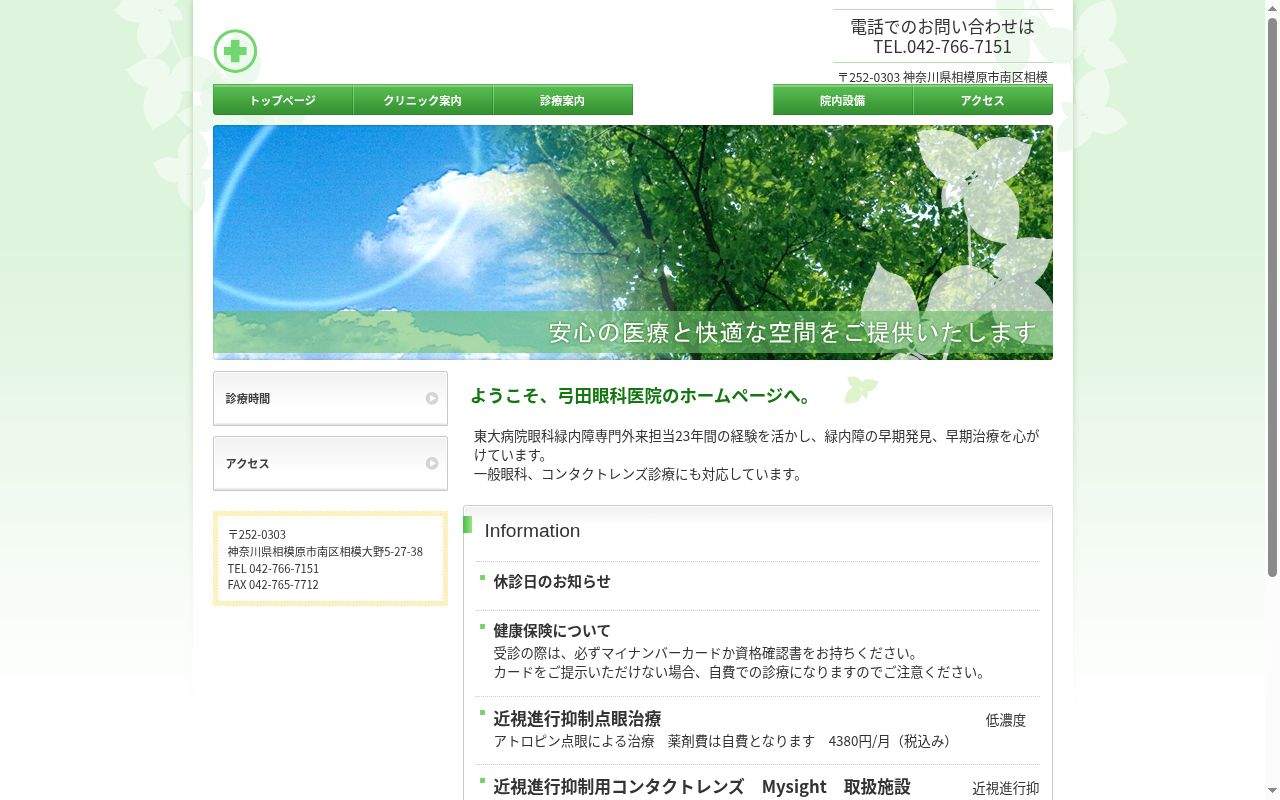Open the トップページ menu tab

coord(283,100)
